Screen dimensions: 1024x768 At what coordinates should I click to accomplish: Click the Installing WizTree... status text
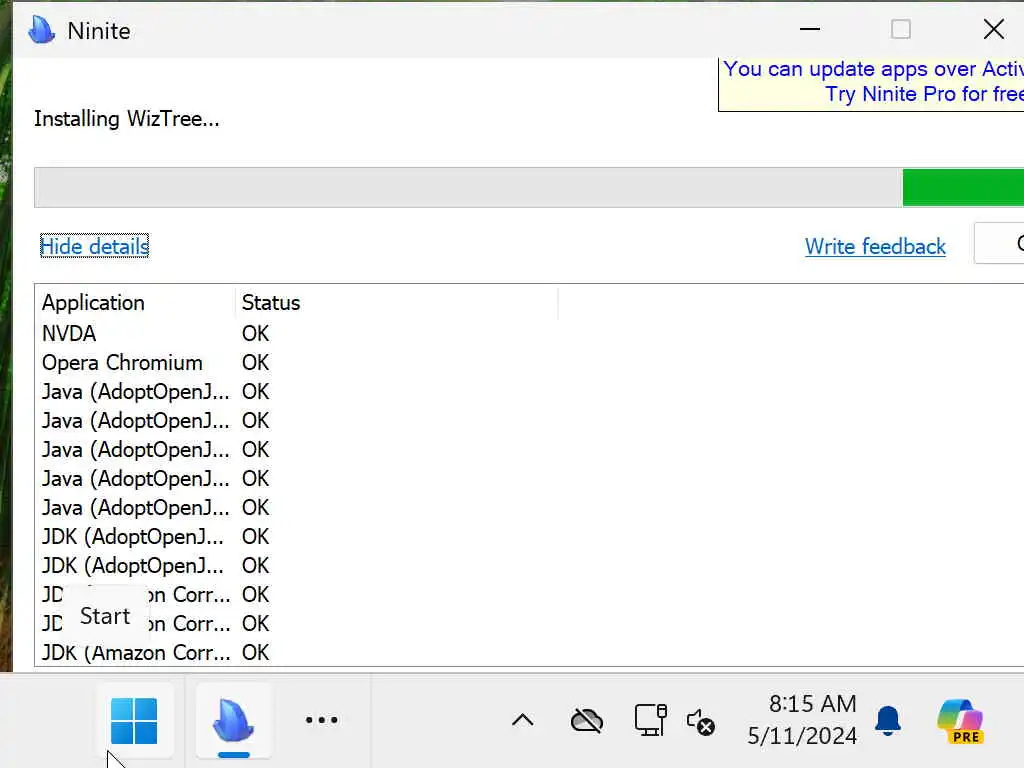click(127, 119)
